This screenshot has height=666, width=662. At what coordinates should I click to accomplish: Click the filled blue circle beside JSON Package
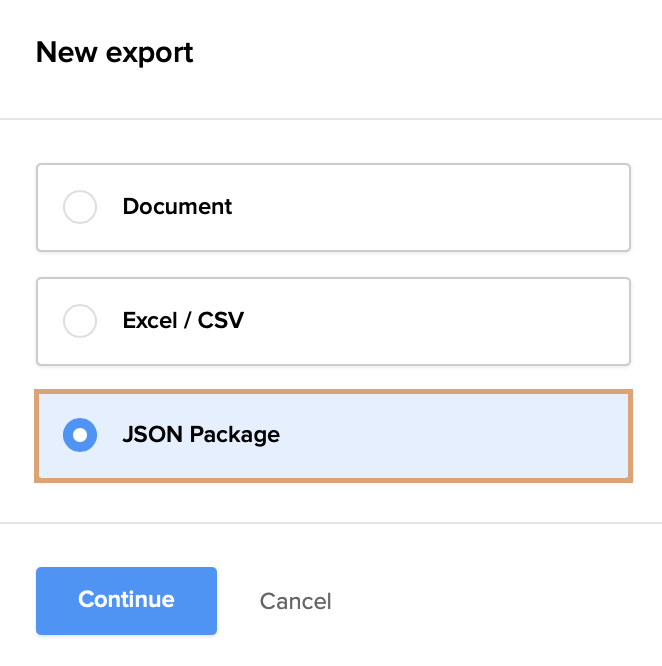coord(80,435)
